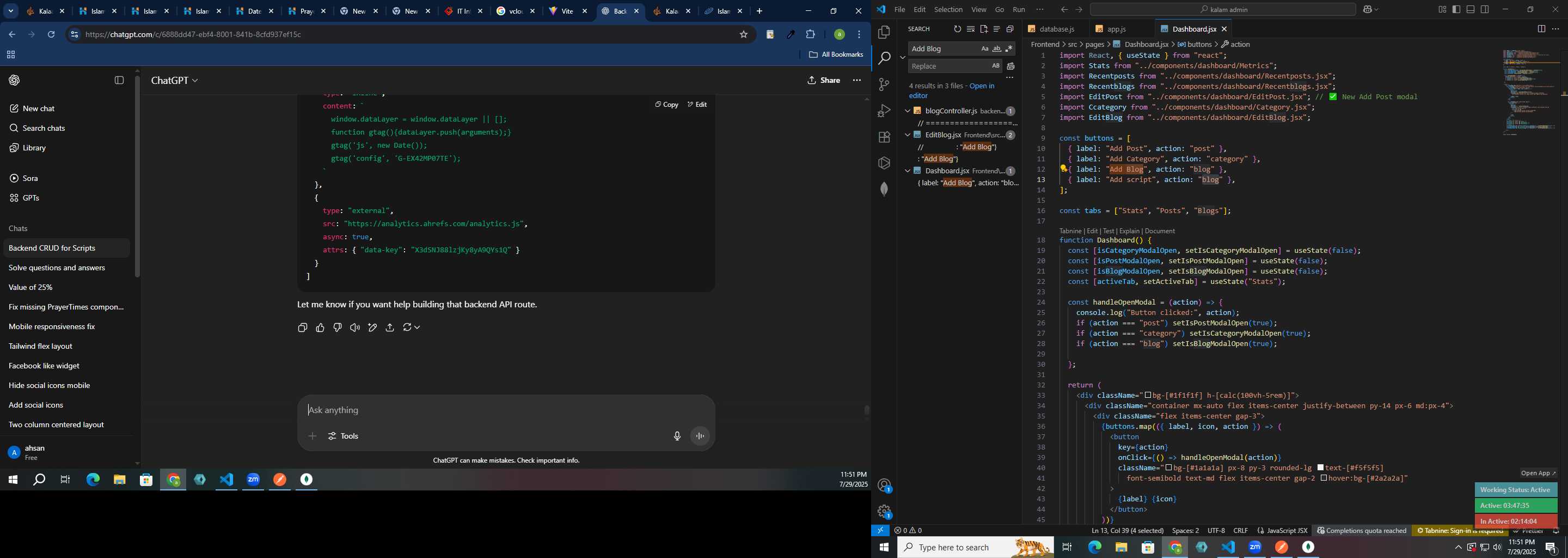Customize VS Code layout icon
The width and height of the screenshot is (1568, 558).
point(1442,10)
